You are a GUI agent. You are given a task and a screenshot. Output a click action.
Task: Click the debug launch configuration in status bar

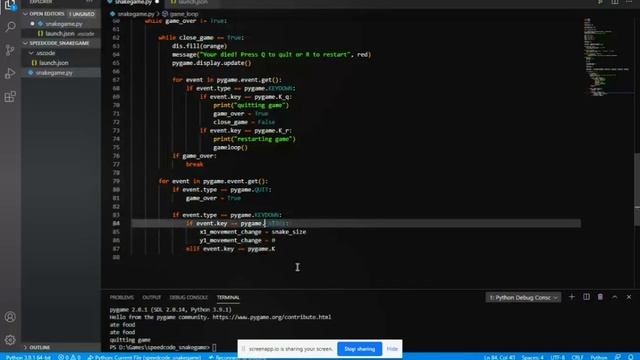[144, 357]
